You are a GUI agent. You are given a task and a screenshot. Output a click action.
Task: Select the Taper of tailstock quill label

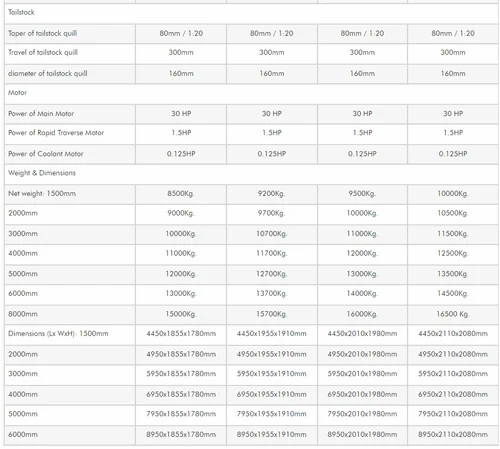click(42, 33)
